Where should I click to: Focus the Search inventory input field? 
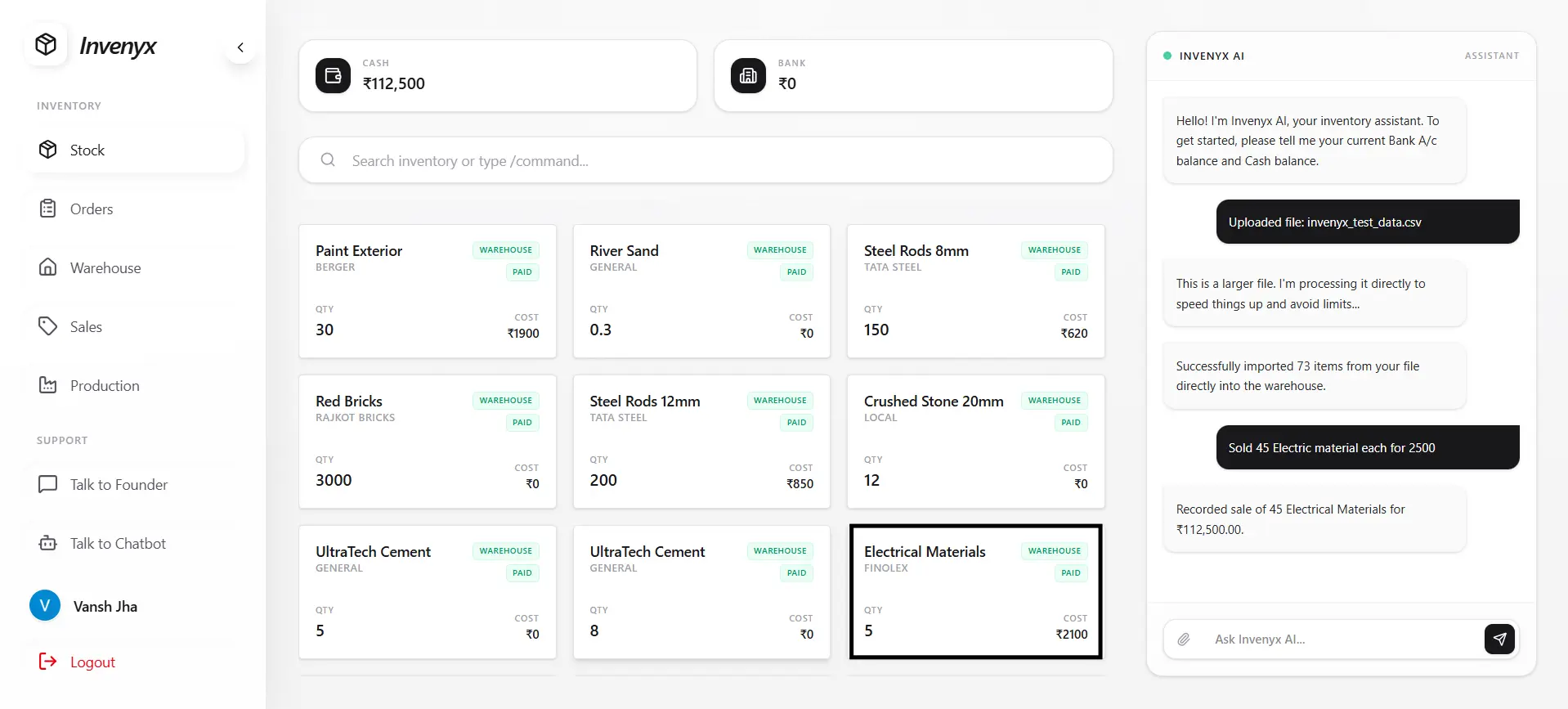point(706,160)
